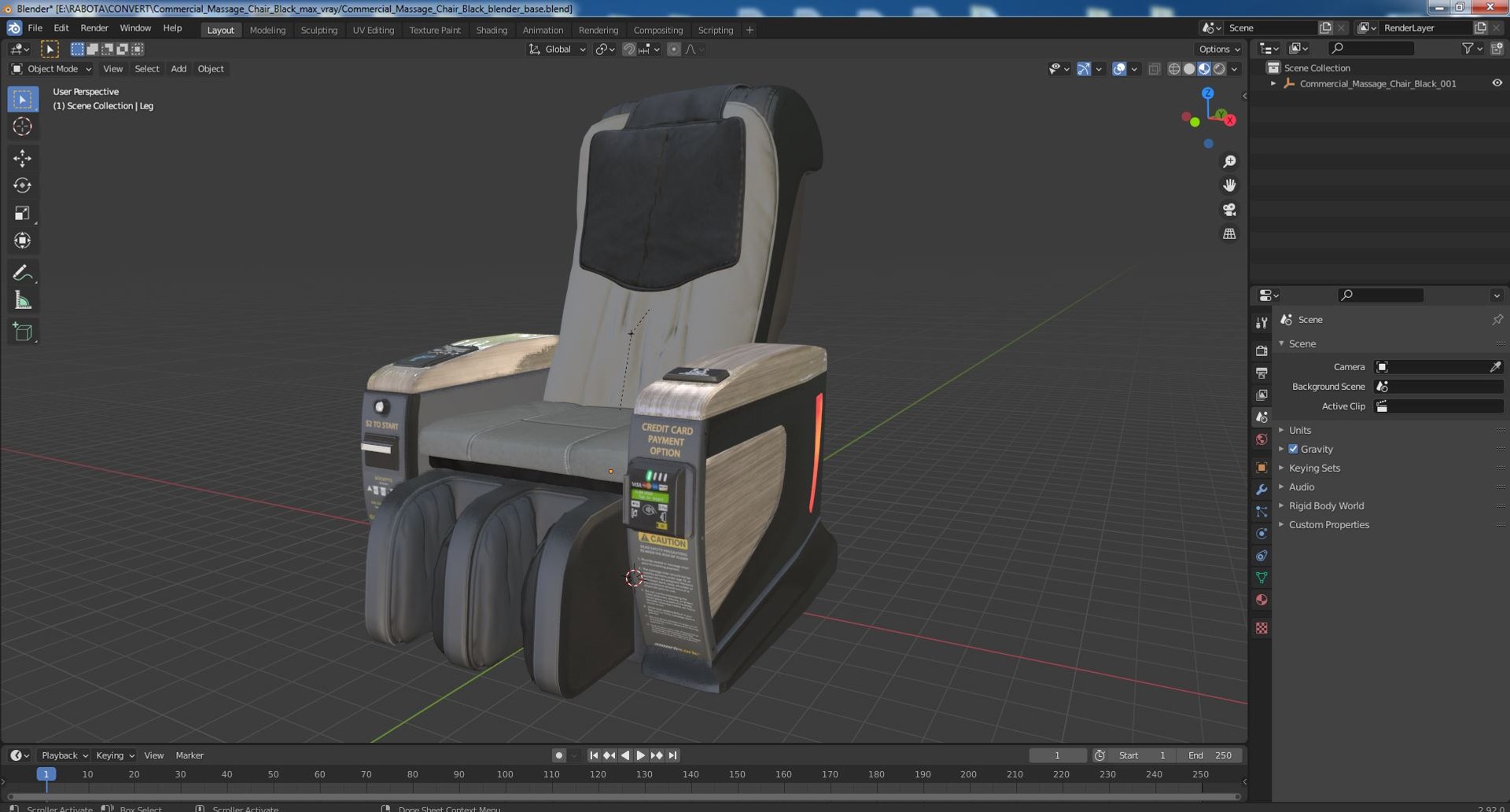Screen dimensions: 1510x812
Task: Expand the Units panel
Action: pos(1299,430)
